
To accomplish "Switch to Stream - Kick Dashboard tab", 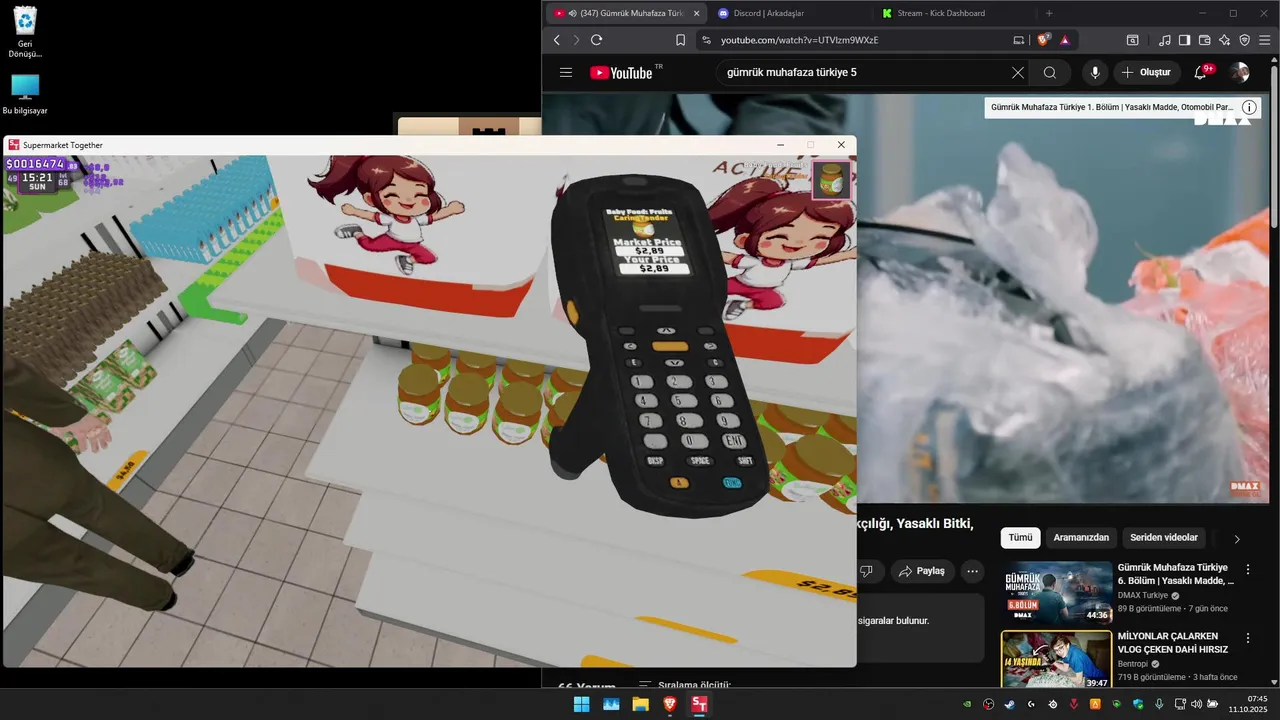I will [955, 13].
